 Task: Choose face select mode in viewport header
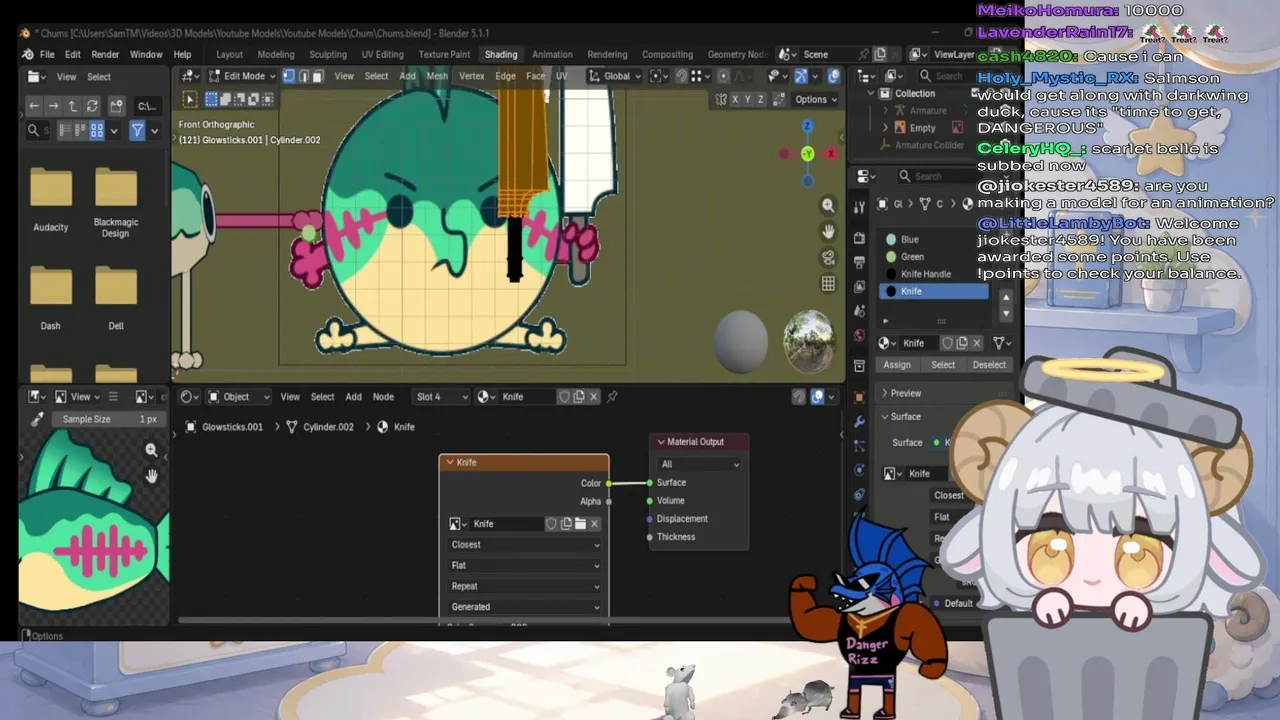coord(317,76)
